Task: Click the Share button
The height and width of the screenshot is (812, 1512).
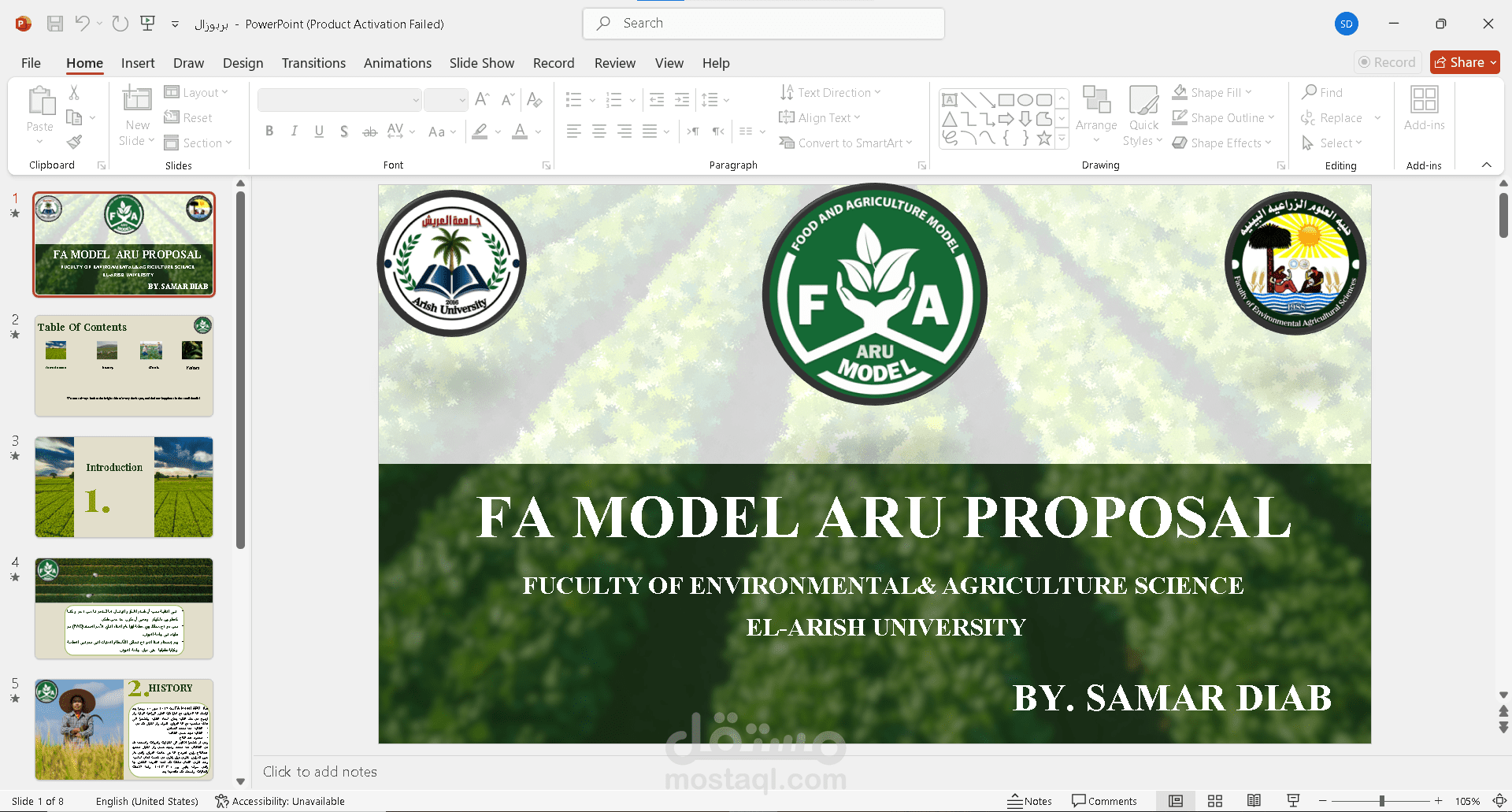Action: [1465, 62]
